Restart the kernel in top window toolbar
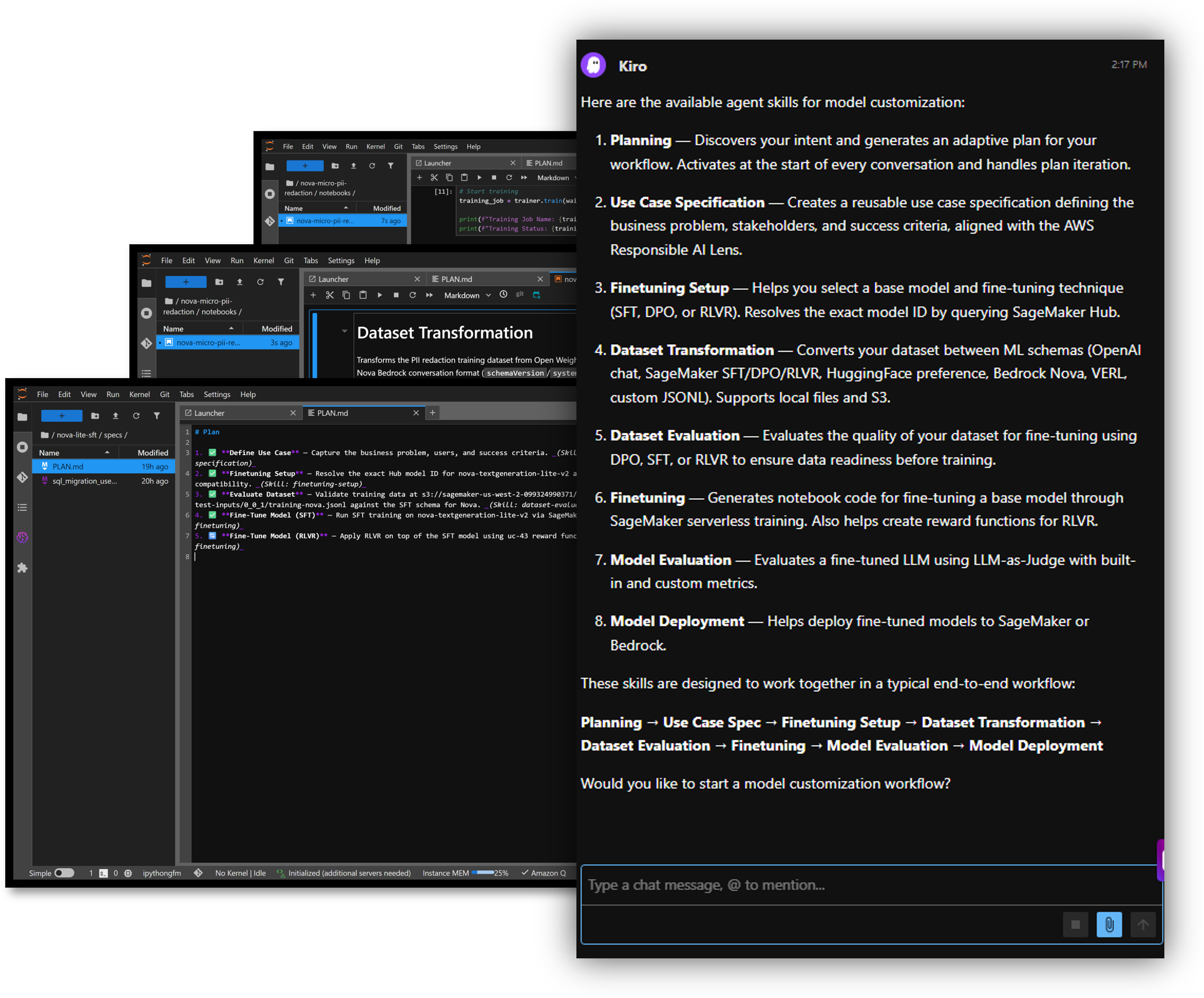Viewport: 1204px width, 998px height. tap(509, 178)
